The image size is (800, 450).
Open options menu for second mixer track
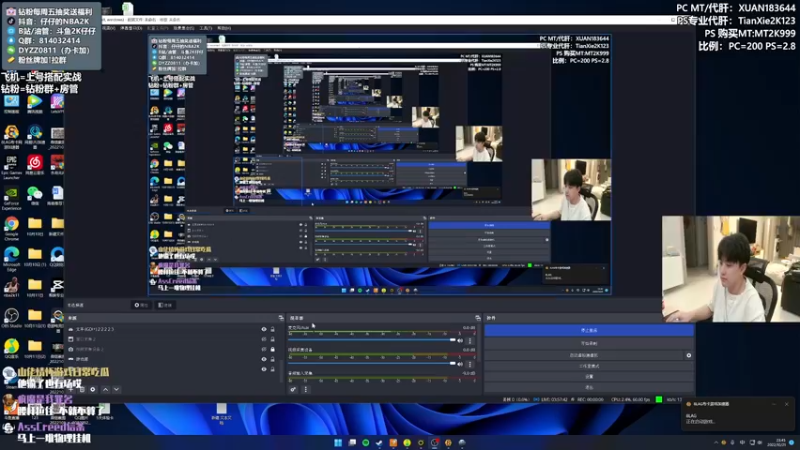[x=470, y=364]
